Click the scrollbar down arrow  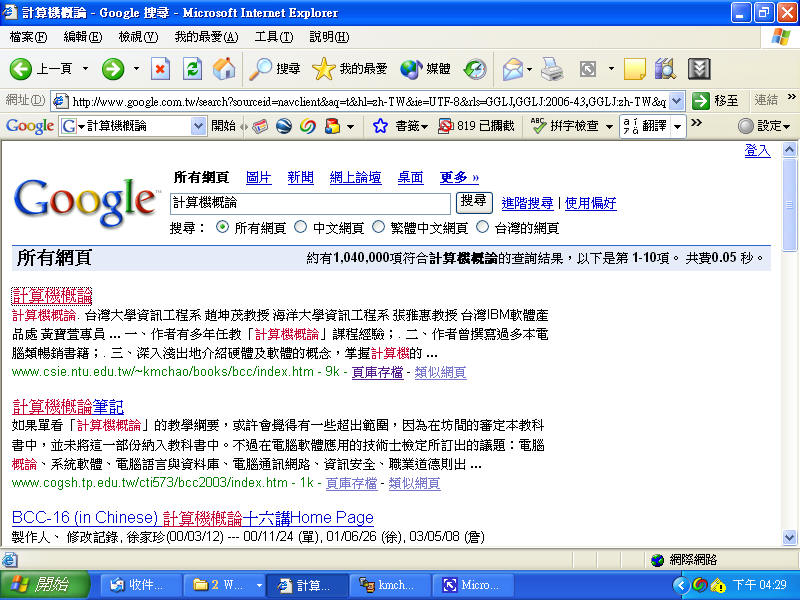[x=789, y=537]
